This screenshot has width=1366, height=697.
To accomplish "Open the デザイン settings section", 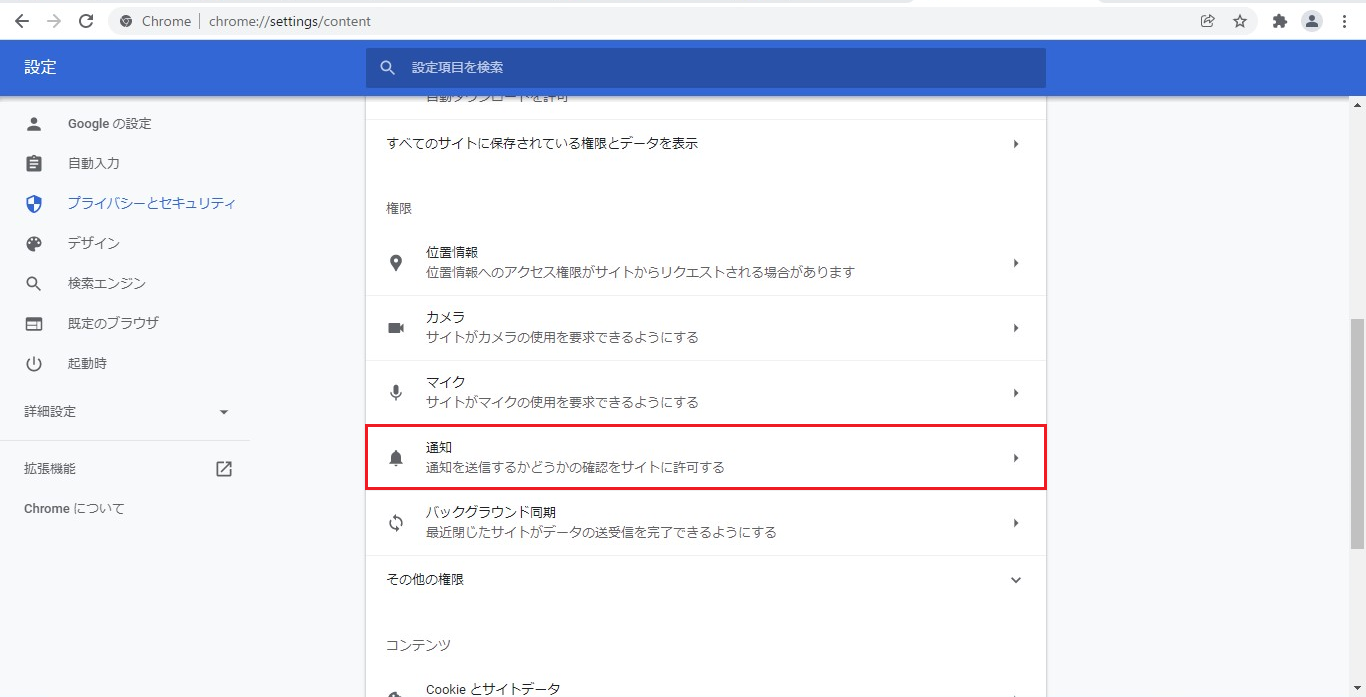I will 93,243.
